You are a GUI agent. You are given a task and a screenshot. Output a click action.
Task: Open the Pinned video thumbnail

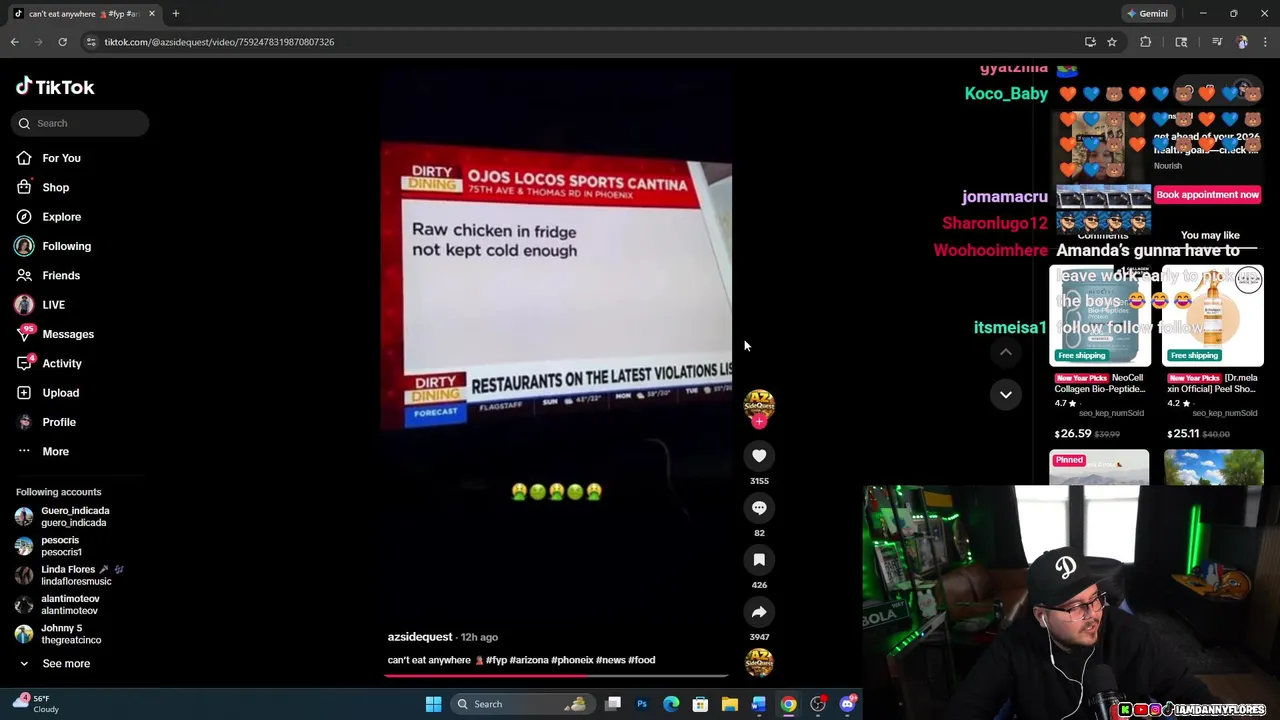[x=1099, y=468]
